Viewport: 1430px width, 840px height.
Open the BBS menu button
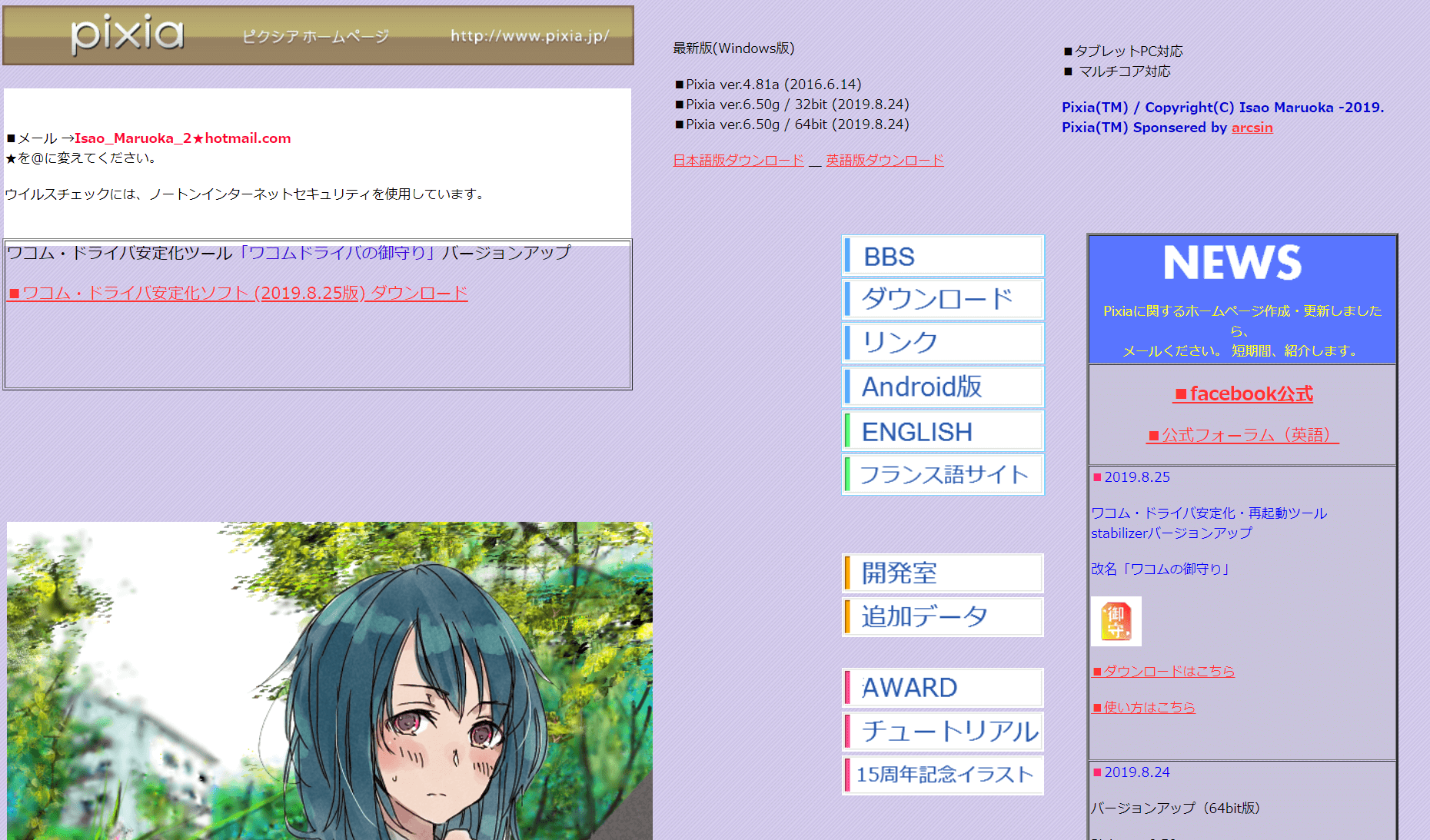point(943,256)
